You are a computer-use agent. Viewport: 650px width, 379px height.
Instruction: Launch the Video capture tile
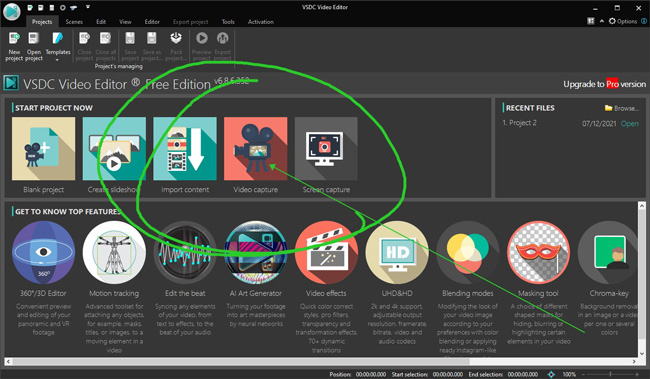pos(255,148)
